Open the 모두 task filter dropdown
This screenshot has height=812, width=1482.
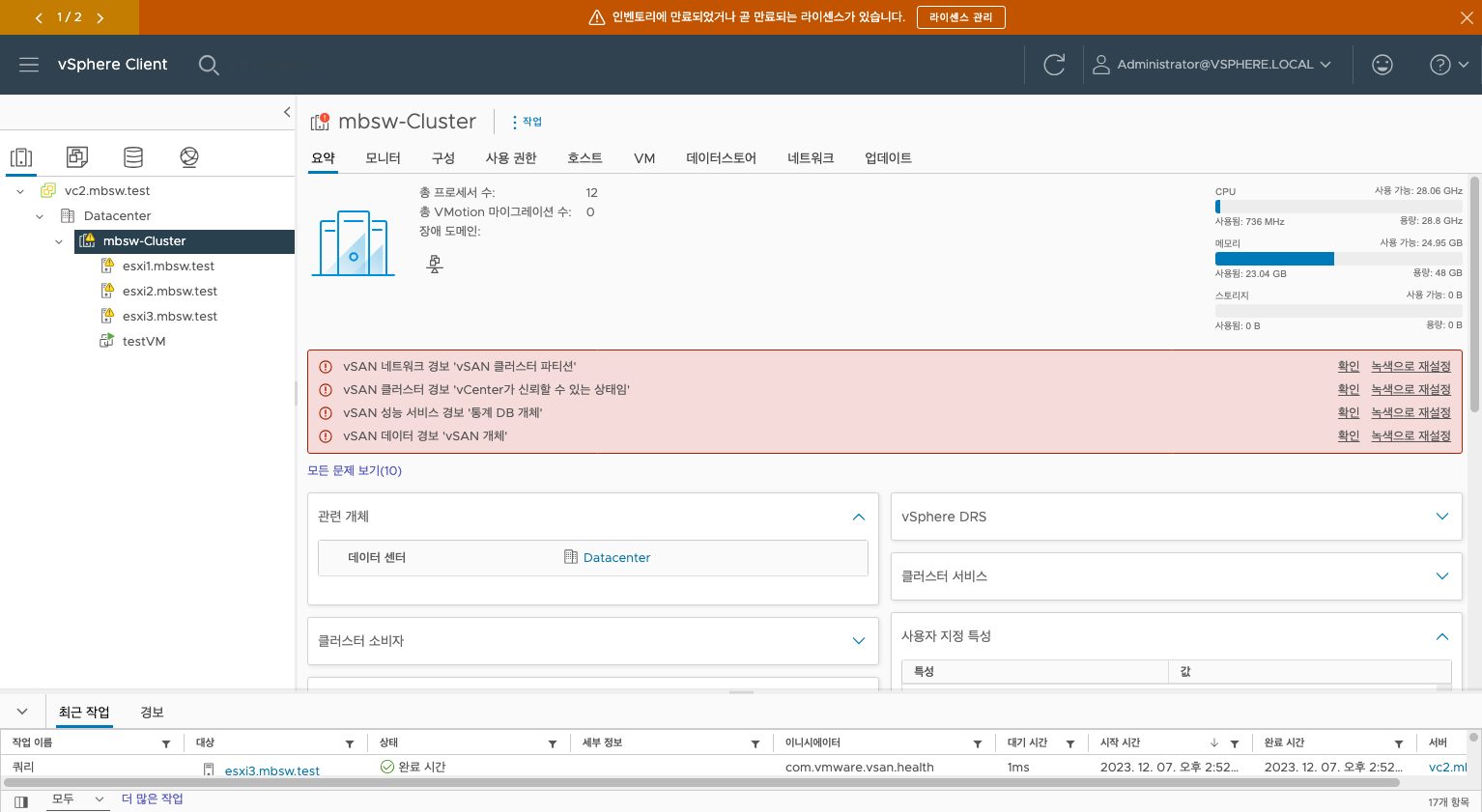pos(77,799)
